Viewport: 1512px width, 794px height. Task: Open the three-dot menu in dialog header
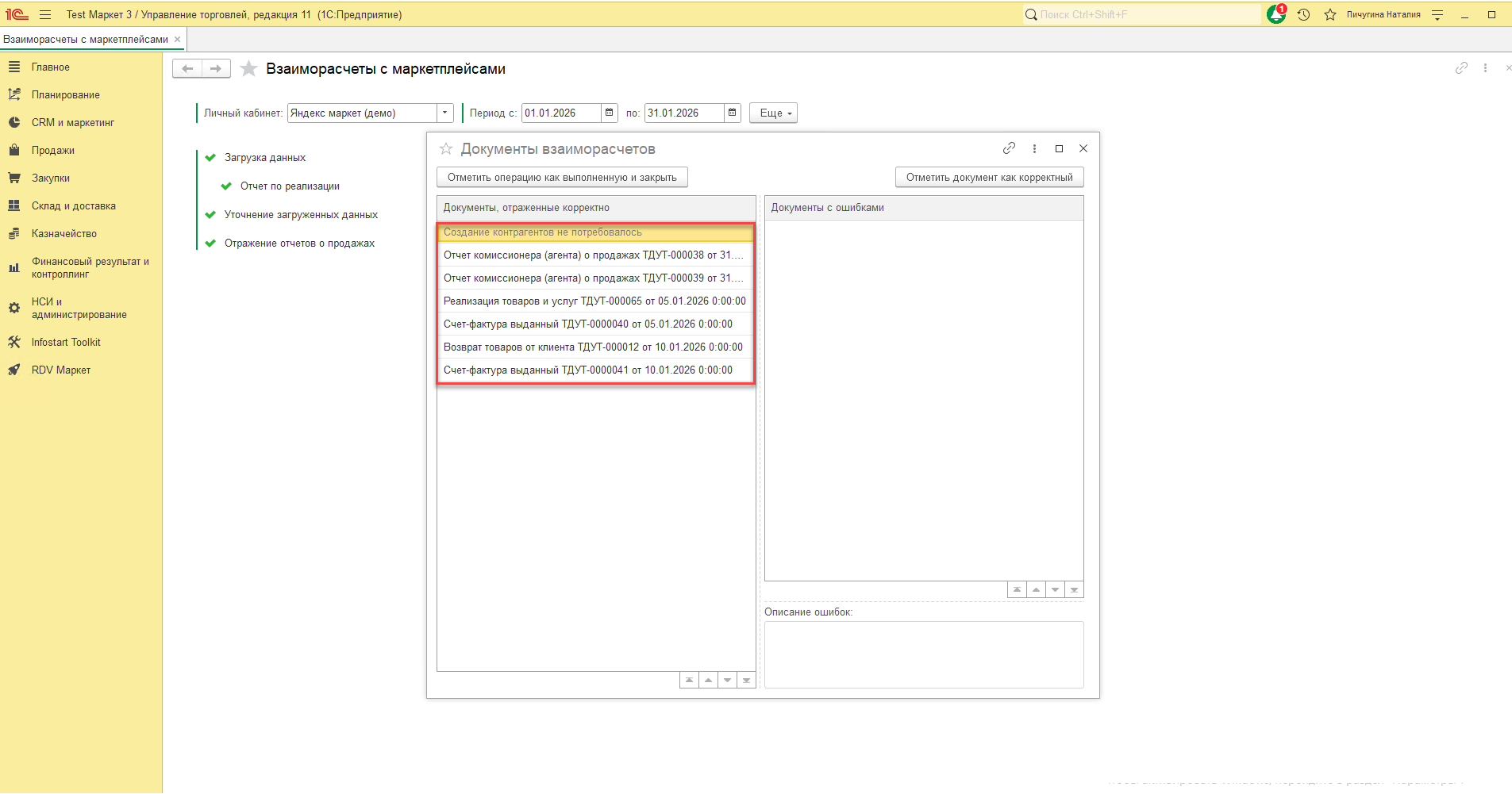1034,148
